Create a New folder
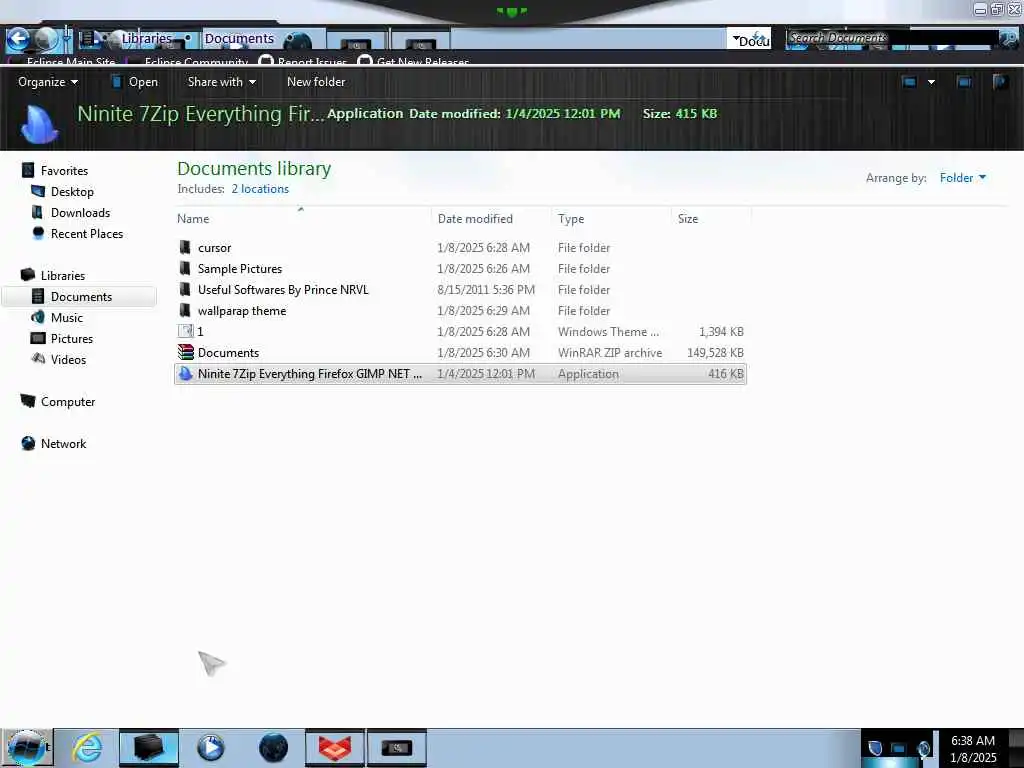The image size is (1024, 768). [316, 82]
